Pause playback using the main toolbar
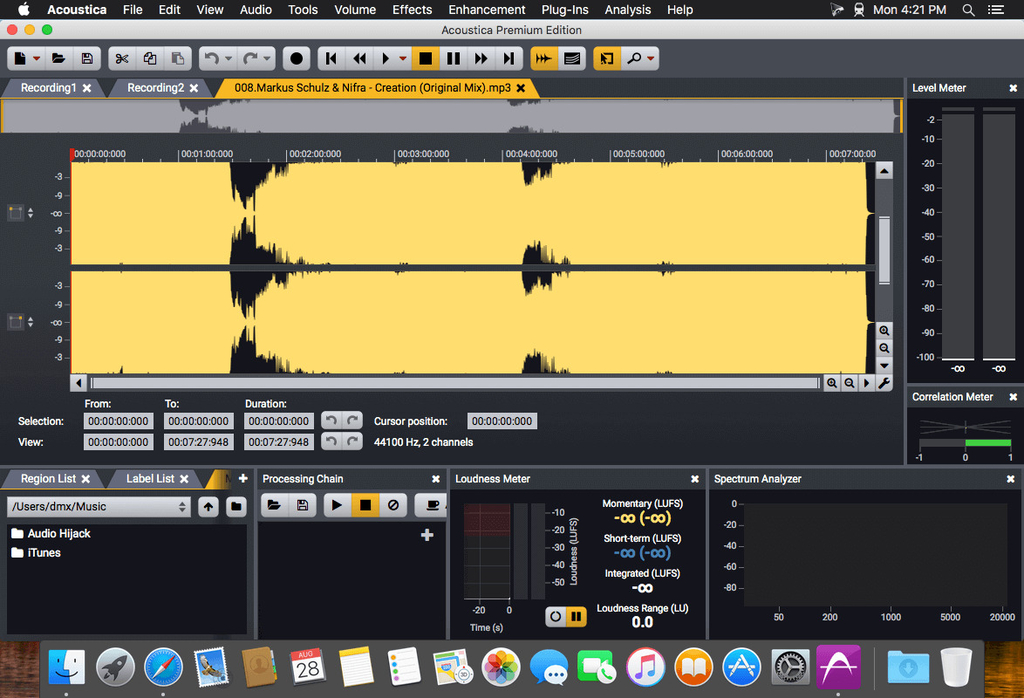 click(x=453, y=59)
